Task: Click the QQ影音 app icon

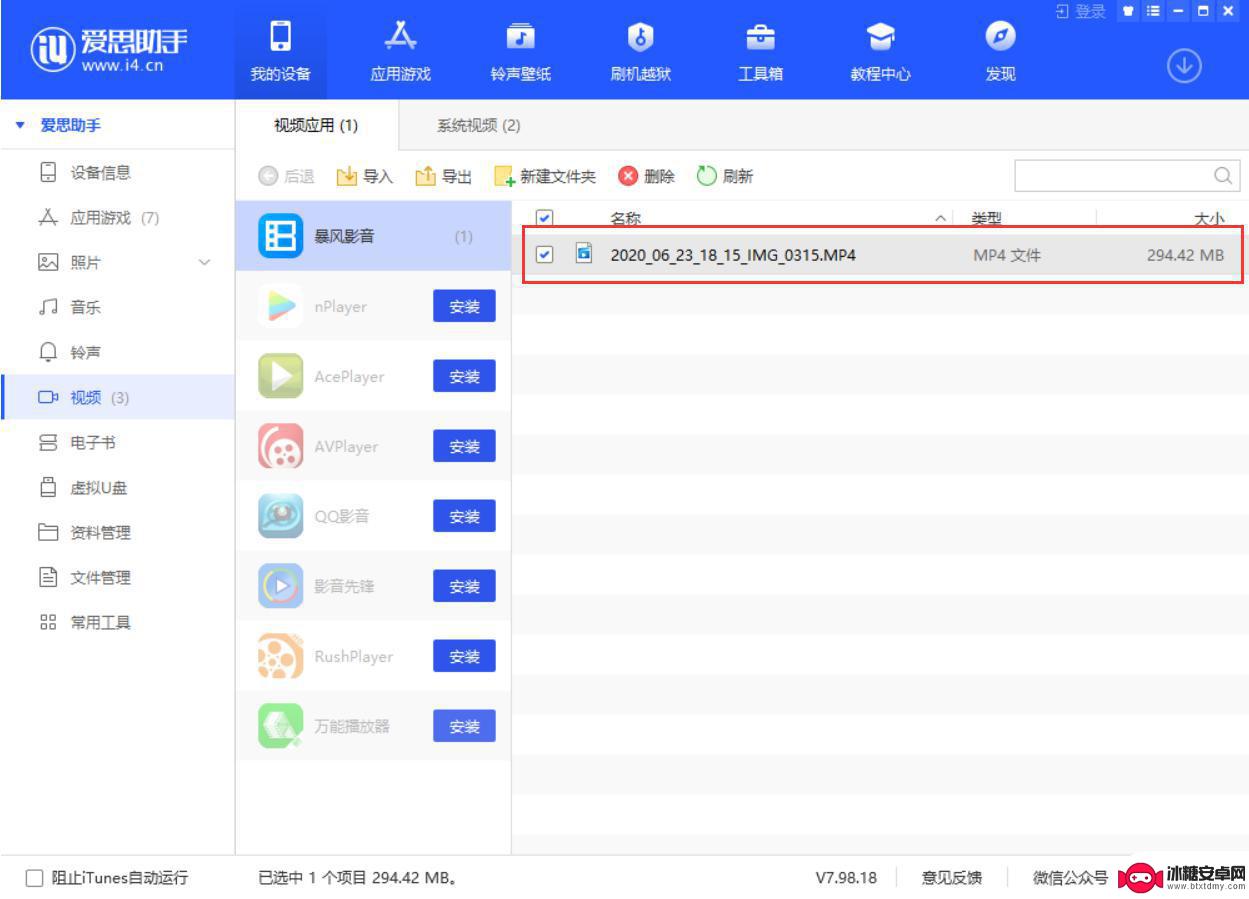Action: (x=280, y=516)
